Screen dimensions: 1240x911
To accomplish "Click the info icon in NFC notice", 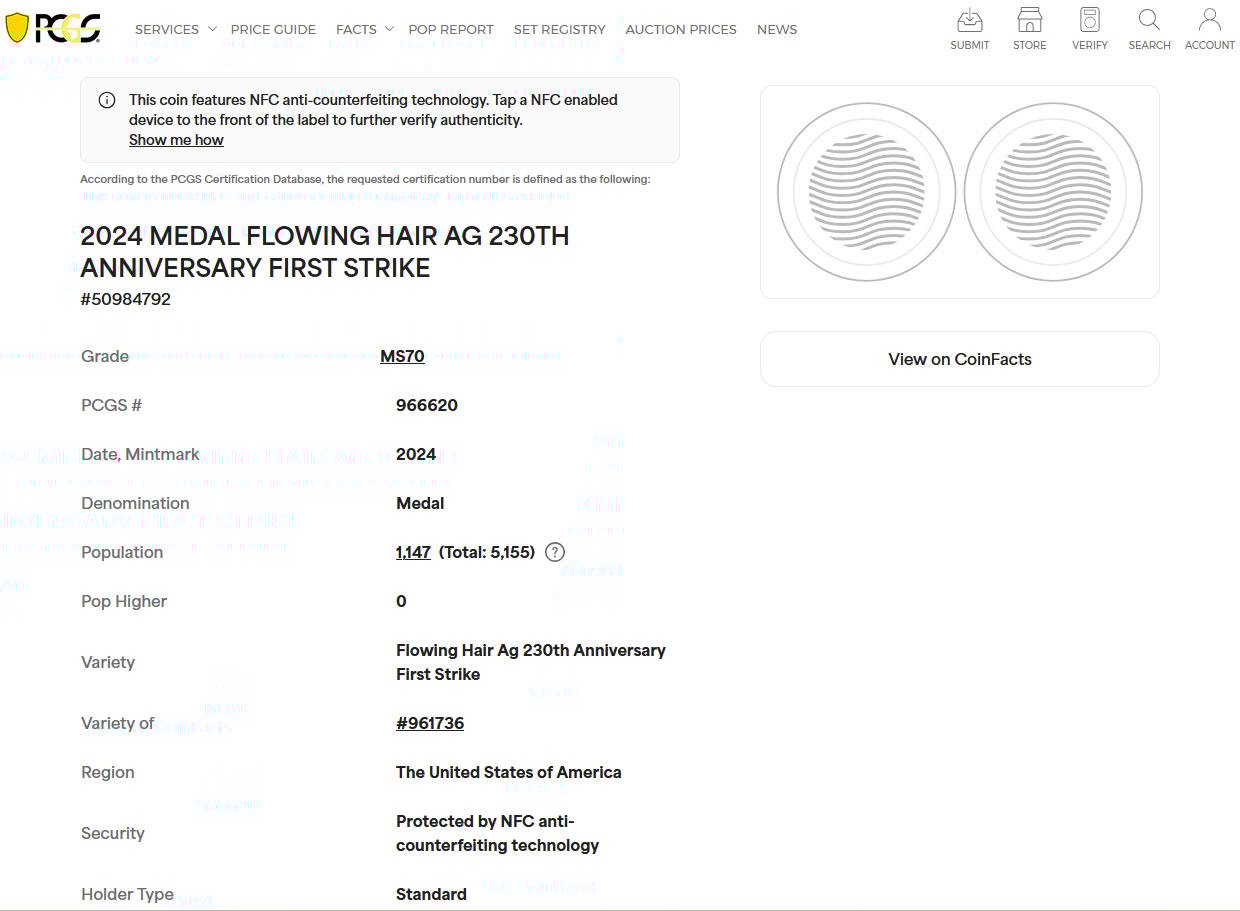I will tap(107, 100).
